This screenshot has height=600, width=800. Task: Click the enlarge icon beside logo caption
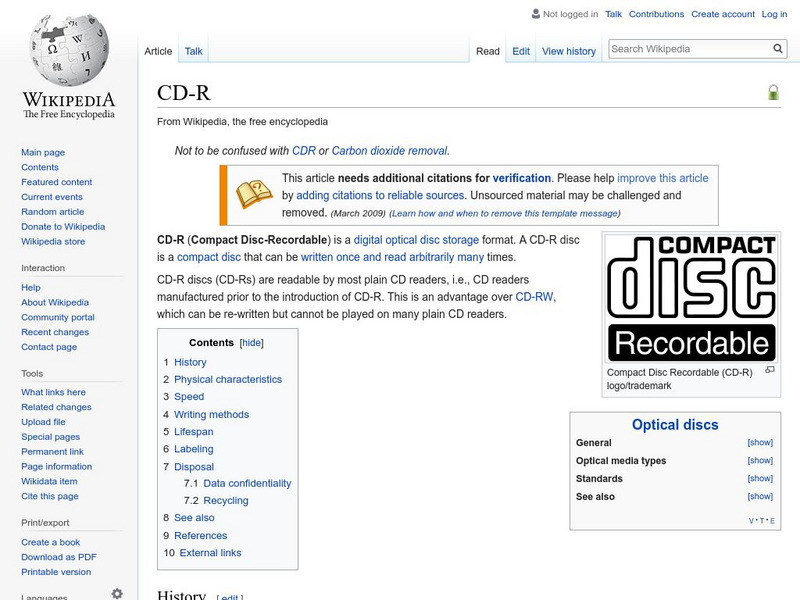(x=770, y=370)
